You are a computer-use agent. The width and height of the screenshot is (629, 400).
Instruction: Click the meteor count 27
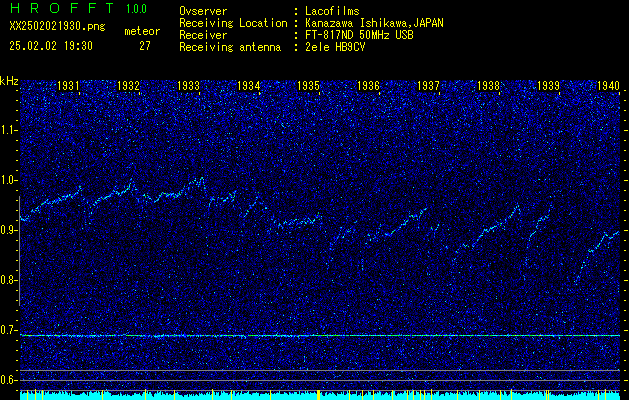[x=145, y=46]
